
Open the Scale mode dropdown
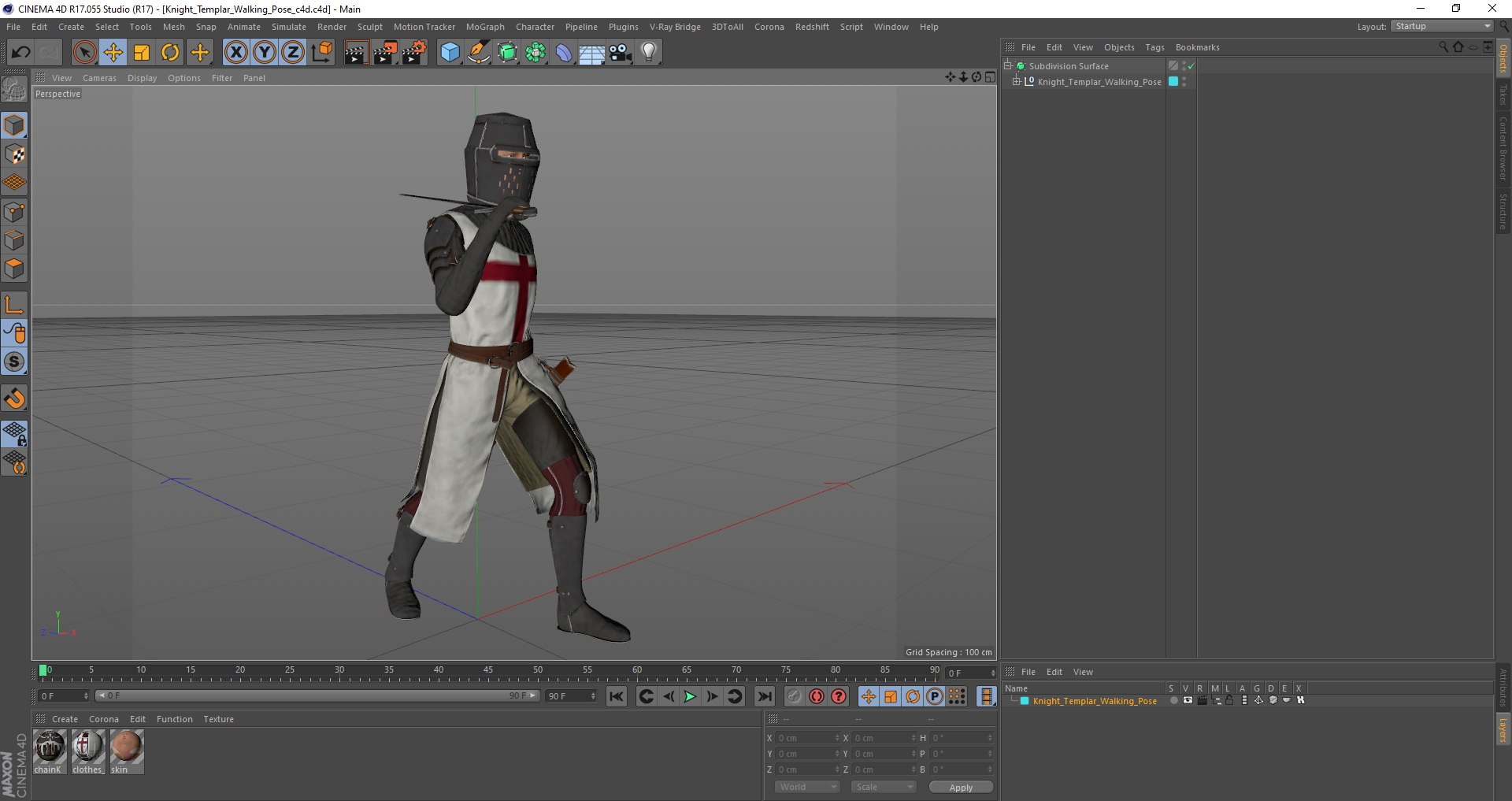coord(884,787)
